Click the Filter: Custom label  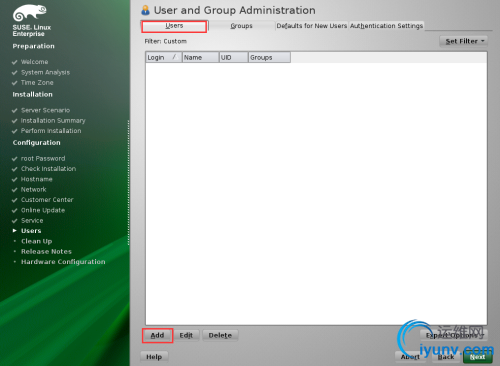[x=165, y=41]
